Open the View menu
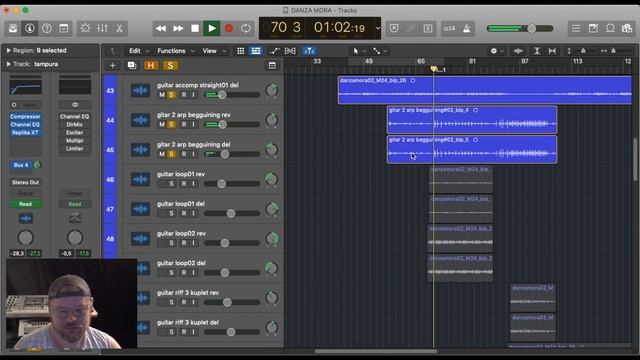 (214, 51)
